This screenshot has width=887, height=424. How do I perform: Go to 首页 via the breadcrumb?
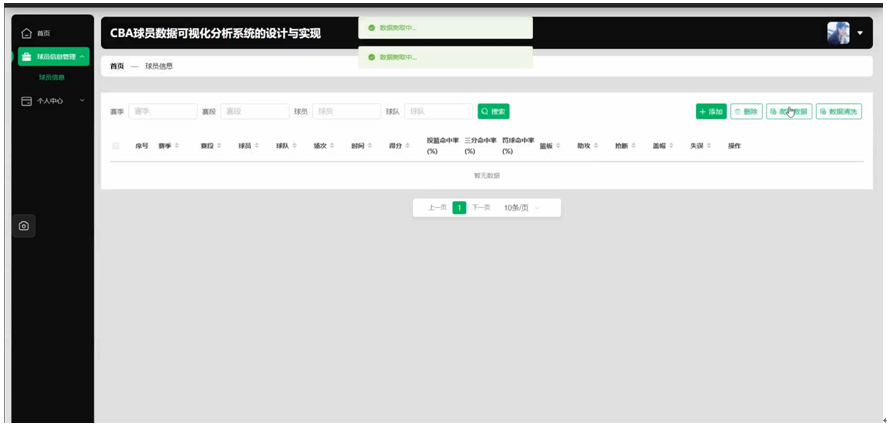117,66
